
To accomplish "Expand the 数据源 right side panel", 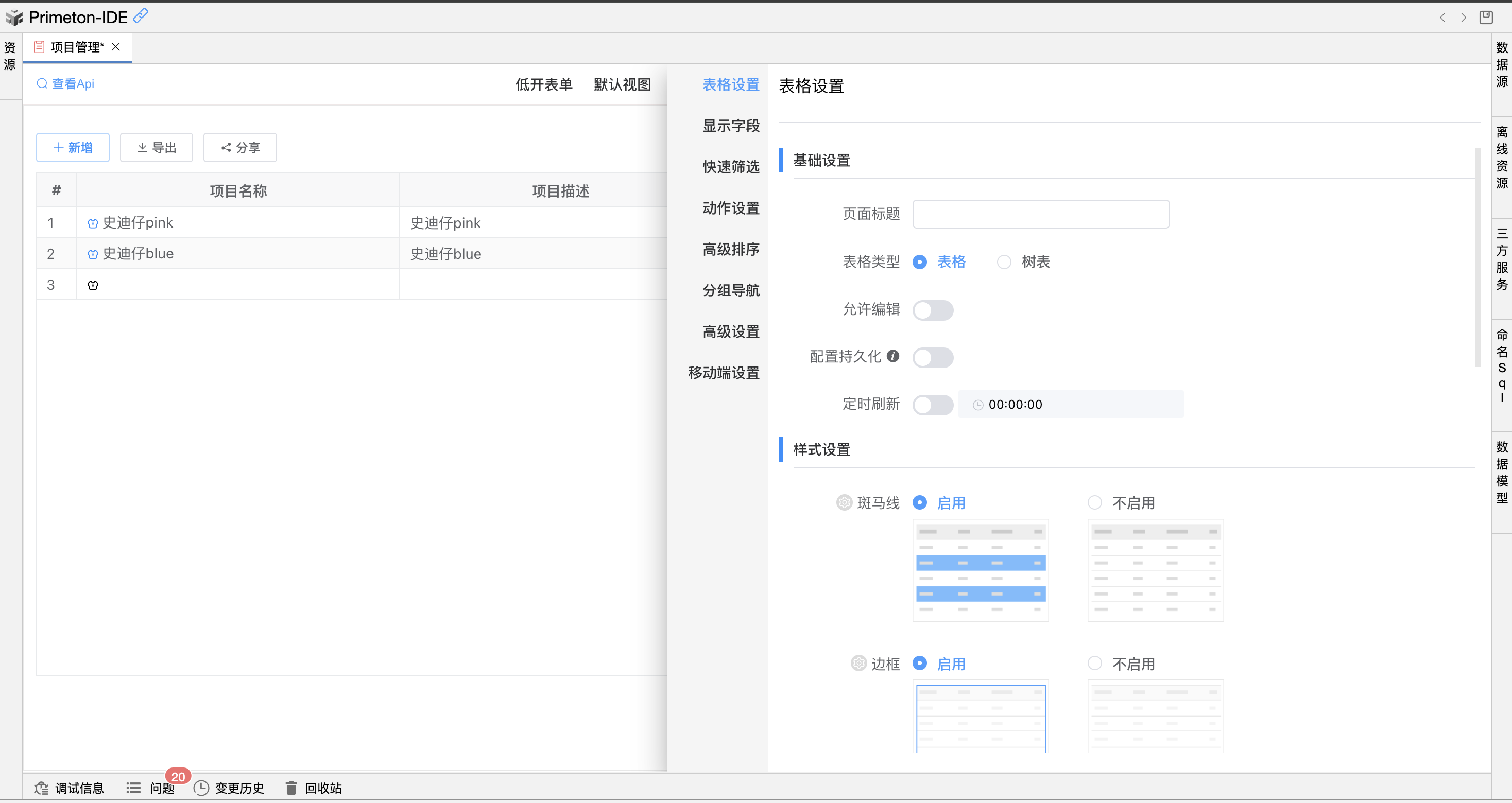I will (1501, 64).
